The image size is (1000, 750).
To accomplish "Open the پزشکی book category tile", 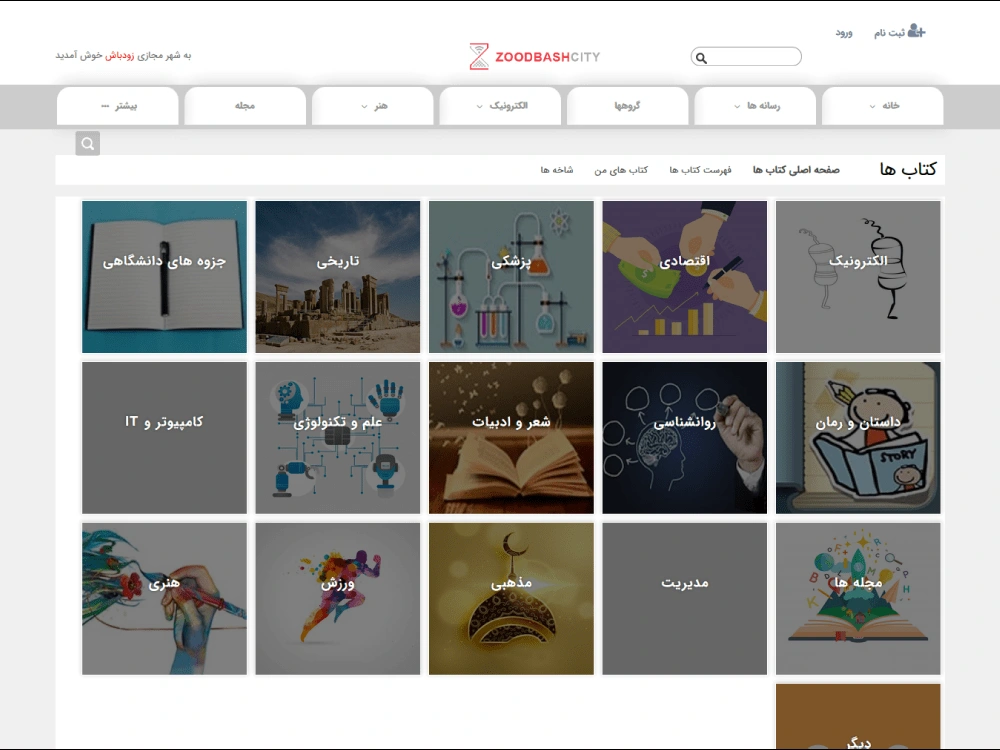I will pyautogui.click(x=511, y=277).
